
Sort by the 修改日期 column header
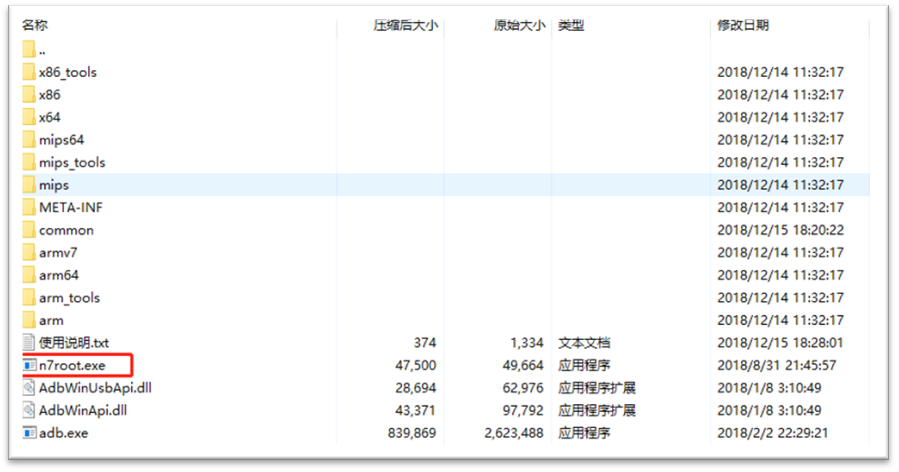pos(743,25)
